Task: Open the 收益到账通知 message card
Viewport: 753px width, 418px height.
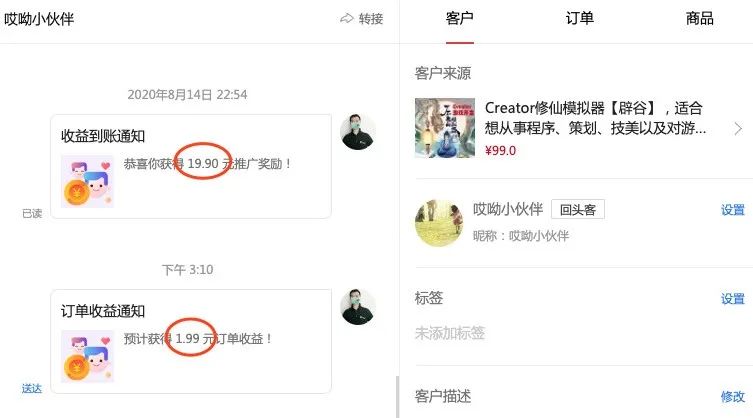Action: pos(191,166)
